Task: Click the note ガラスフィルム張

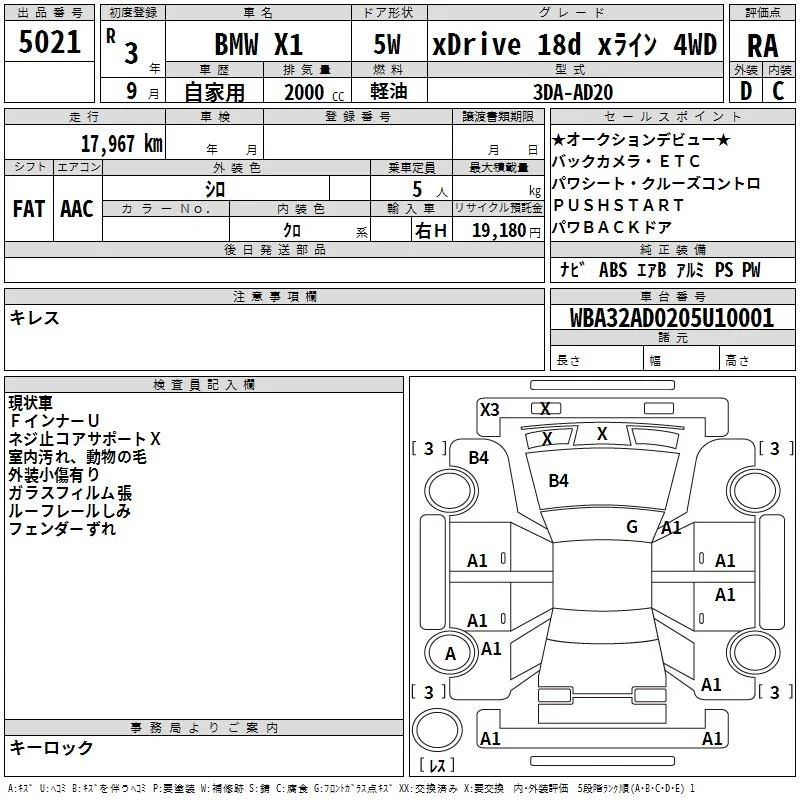Action: click(x=70, y=492)
